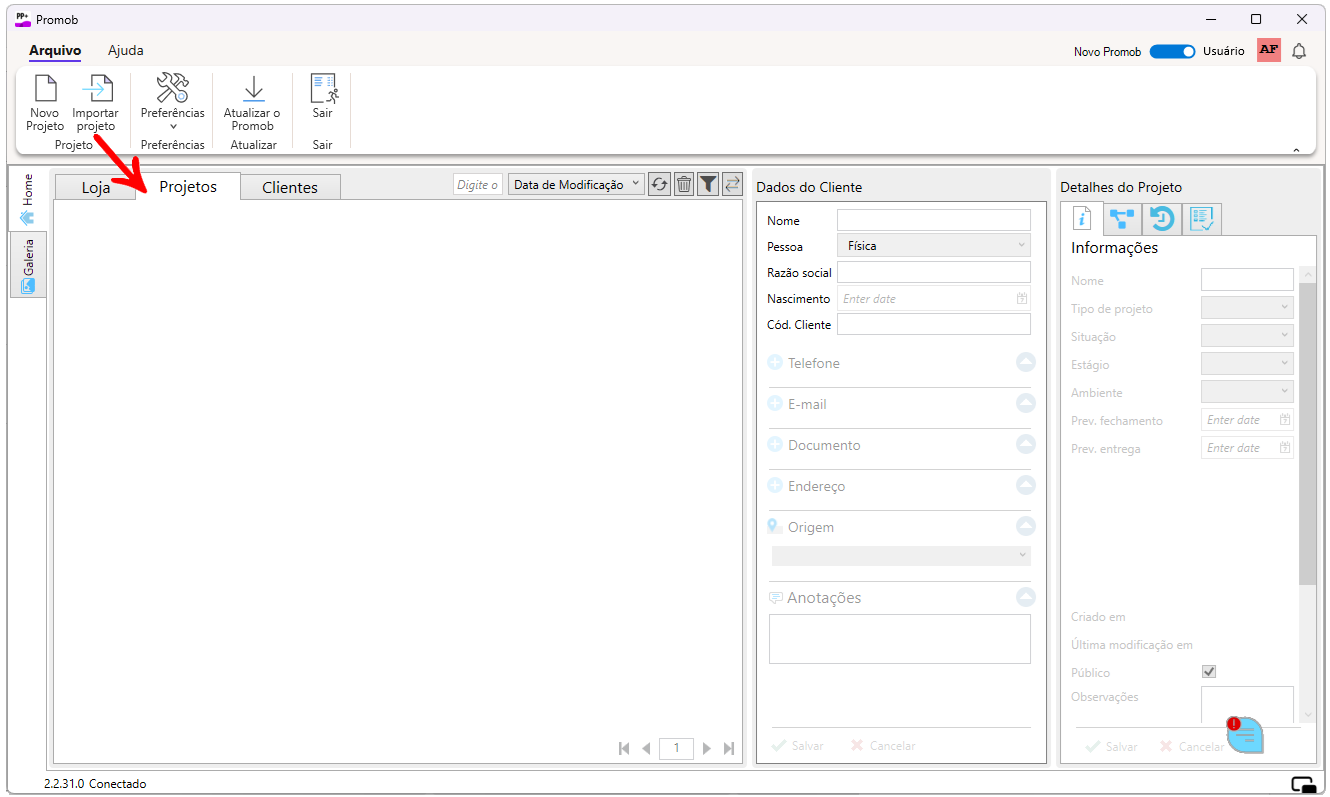Open the Data de Modificação dropdown
This screenshot has height=797, width=1330.
click(x=576, y=184)
